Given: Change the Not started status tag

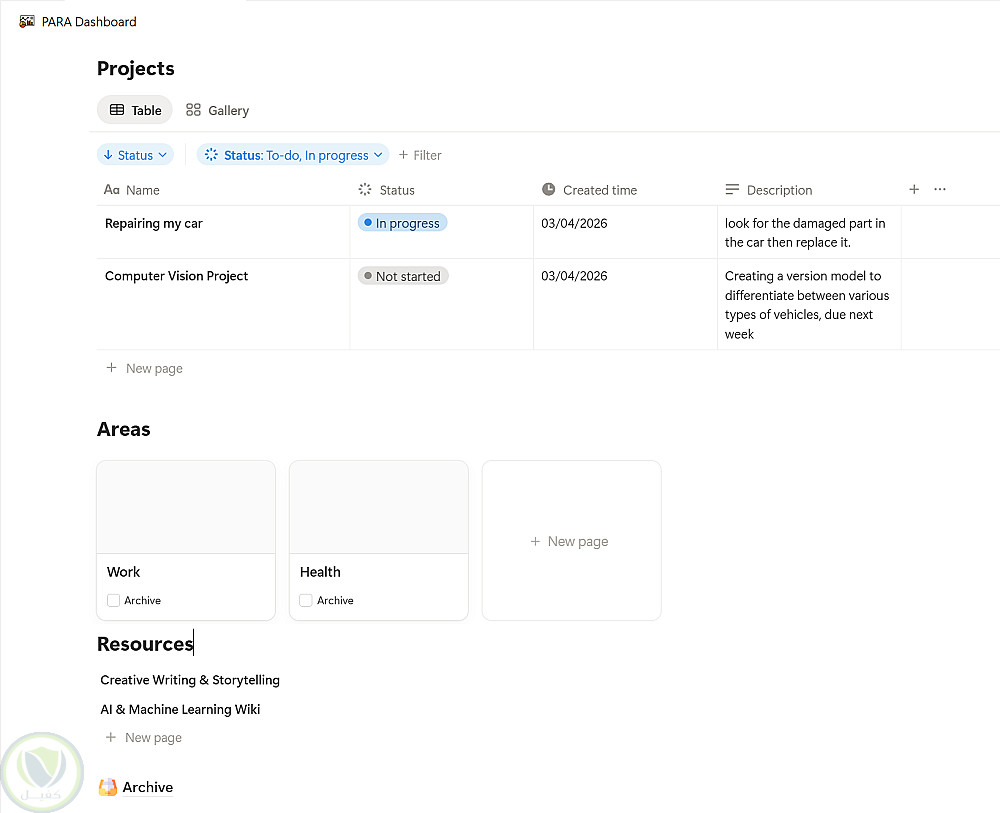Looking at the screenshot, I should 403,276.
